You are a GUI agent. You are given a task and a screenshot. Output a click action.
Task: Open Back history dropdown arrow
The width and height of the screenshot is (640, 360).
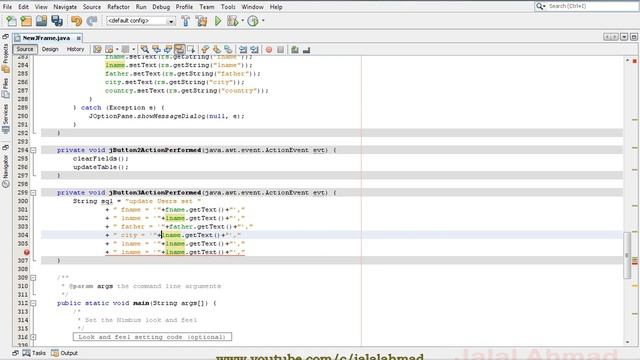coord(117,49)
